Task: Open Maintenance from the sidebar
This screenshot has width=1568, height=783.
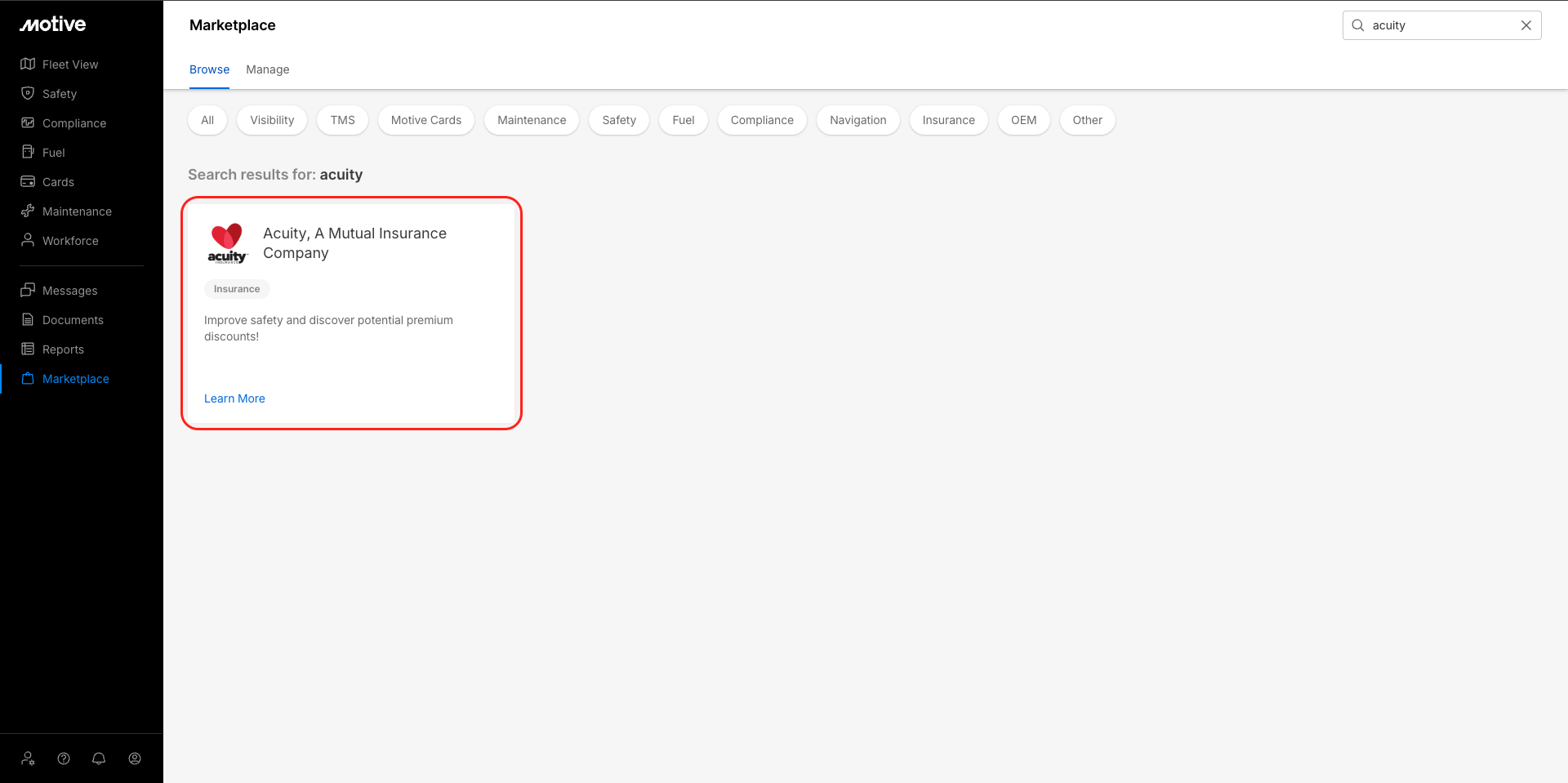Action: coord(77,211)
